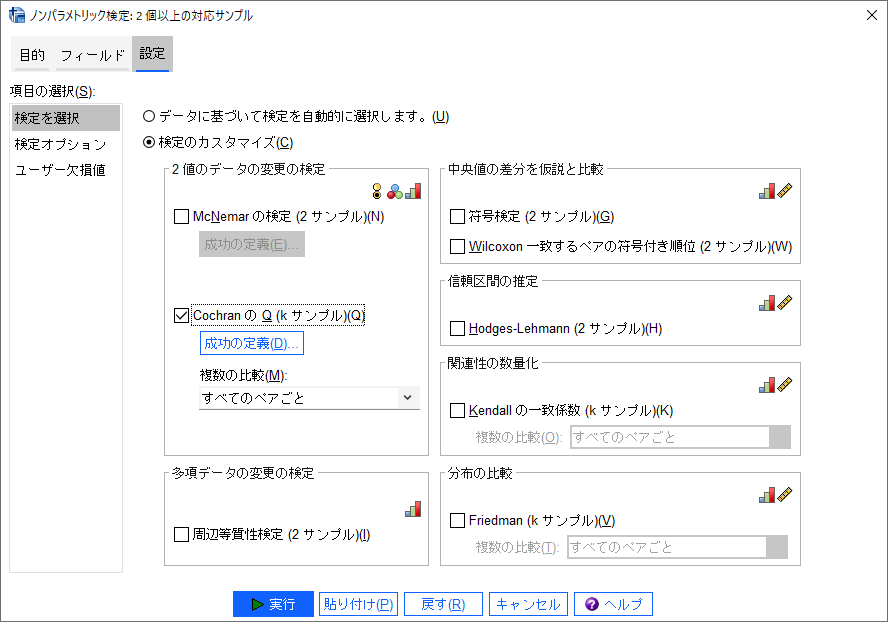Uncheck the Cochran の Q checkbox

(182, 316)
